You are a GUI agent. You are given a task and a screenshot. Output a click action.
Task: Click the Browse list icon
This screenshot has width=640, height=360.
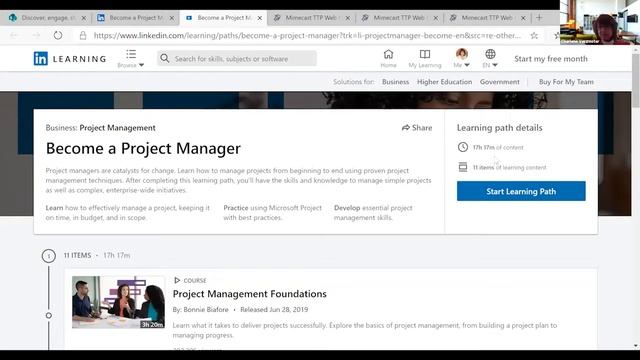131,54
